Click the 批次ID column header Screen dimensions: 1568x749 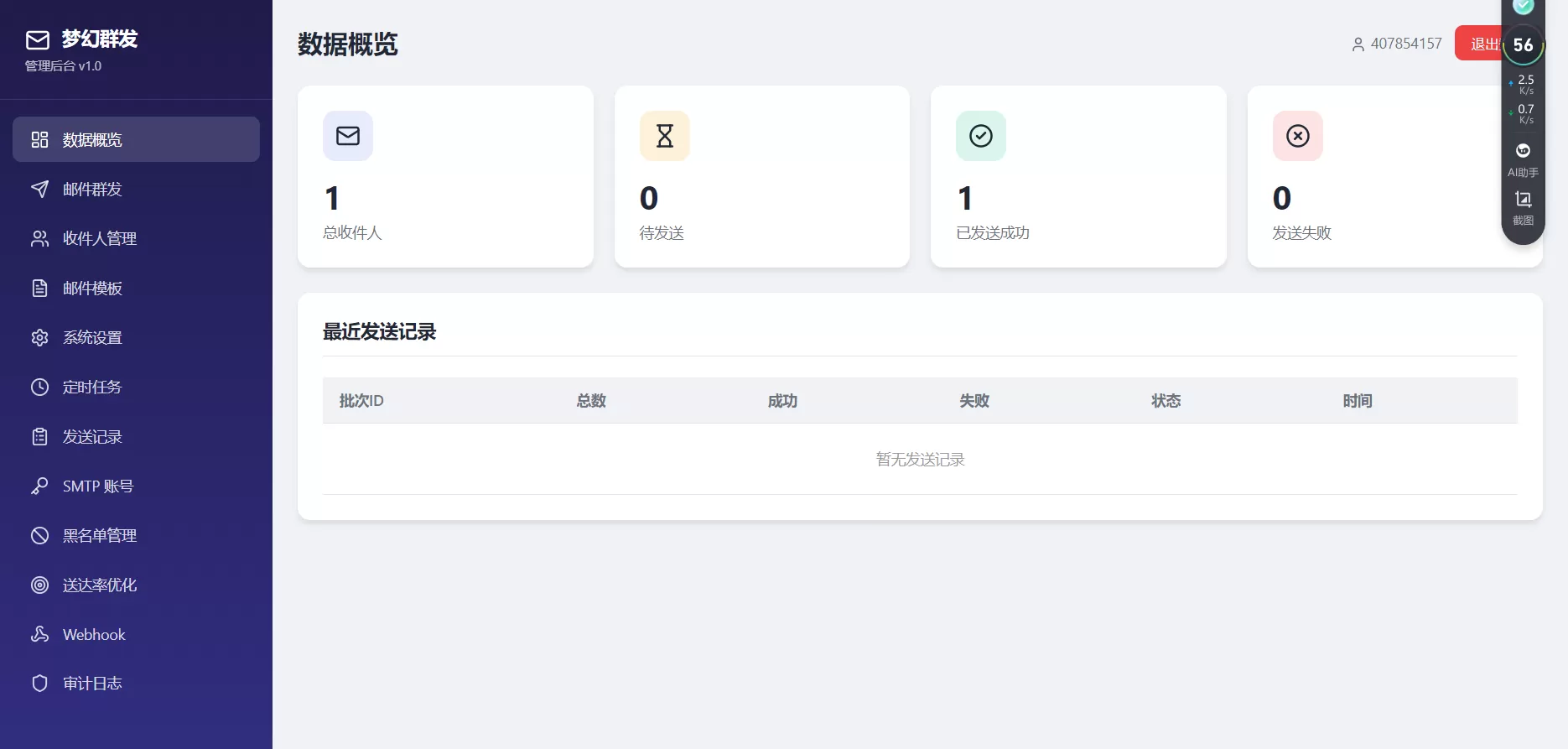tap(361, 401)
